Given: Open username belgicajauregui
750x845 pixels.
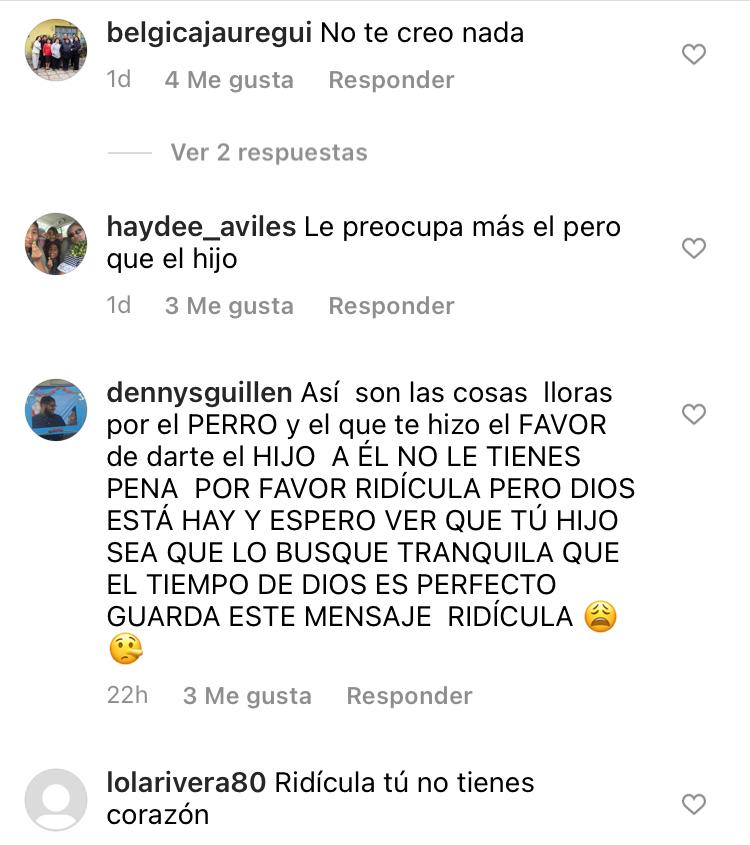Looking at the screenshot, I should point(209,33).
